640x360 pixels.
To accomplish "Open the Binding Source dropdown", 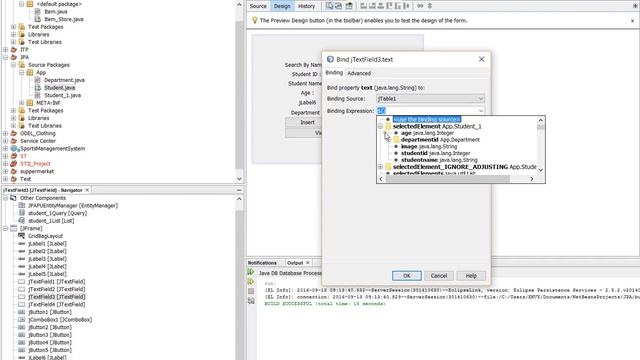I will [480, 99].
